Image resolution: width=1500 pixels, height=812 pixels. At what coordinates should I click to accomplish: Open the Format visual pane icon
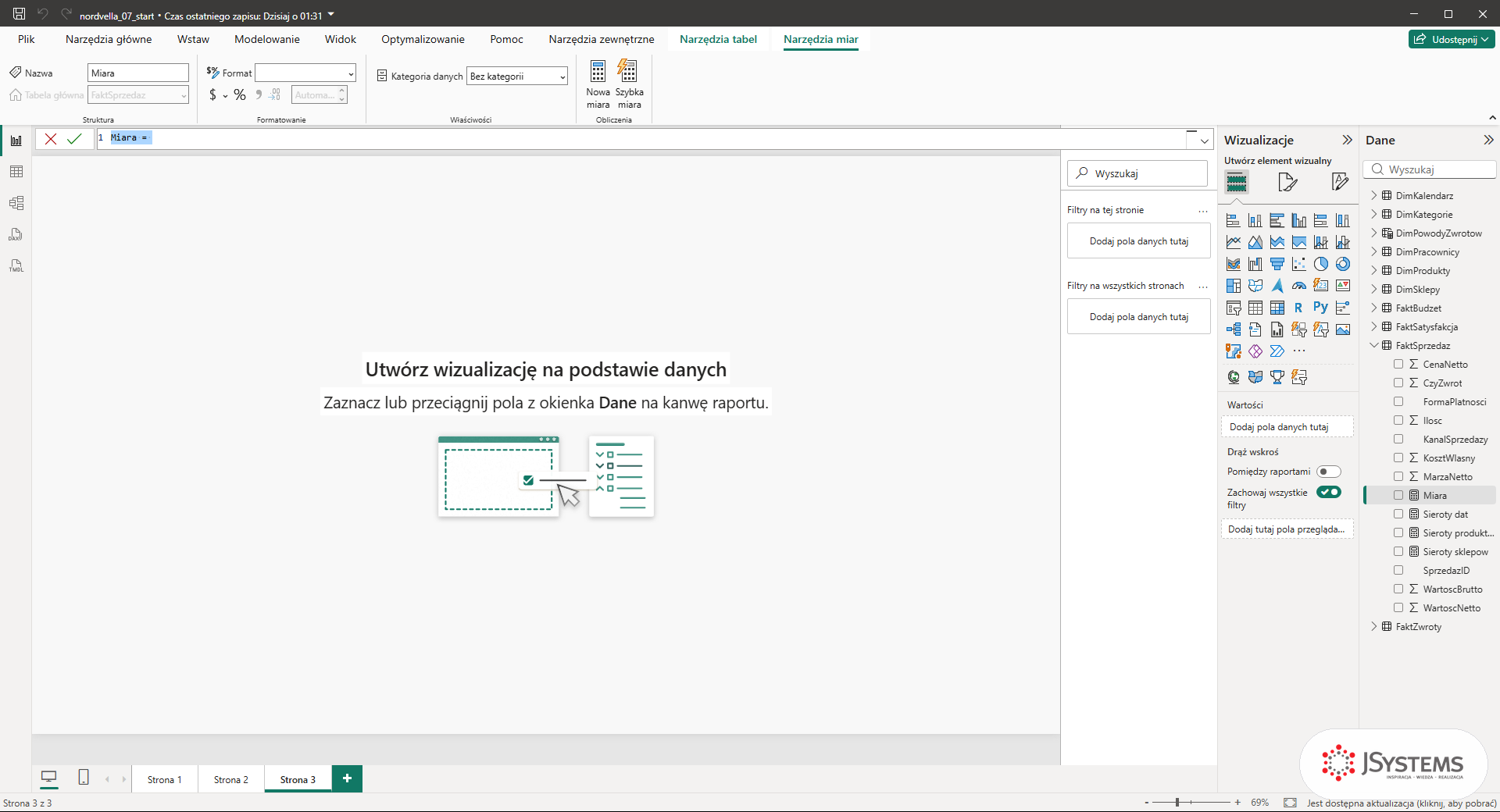click(1287, 182)
